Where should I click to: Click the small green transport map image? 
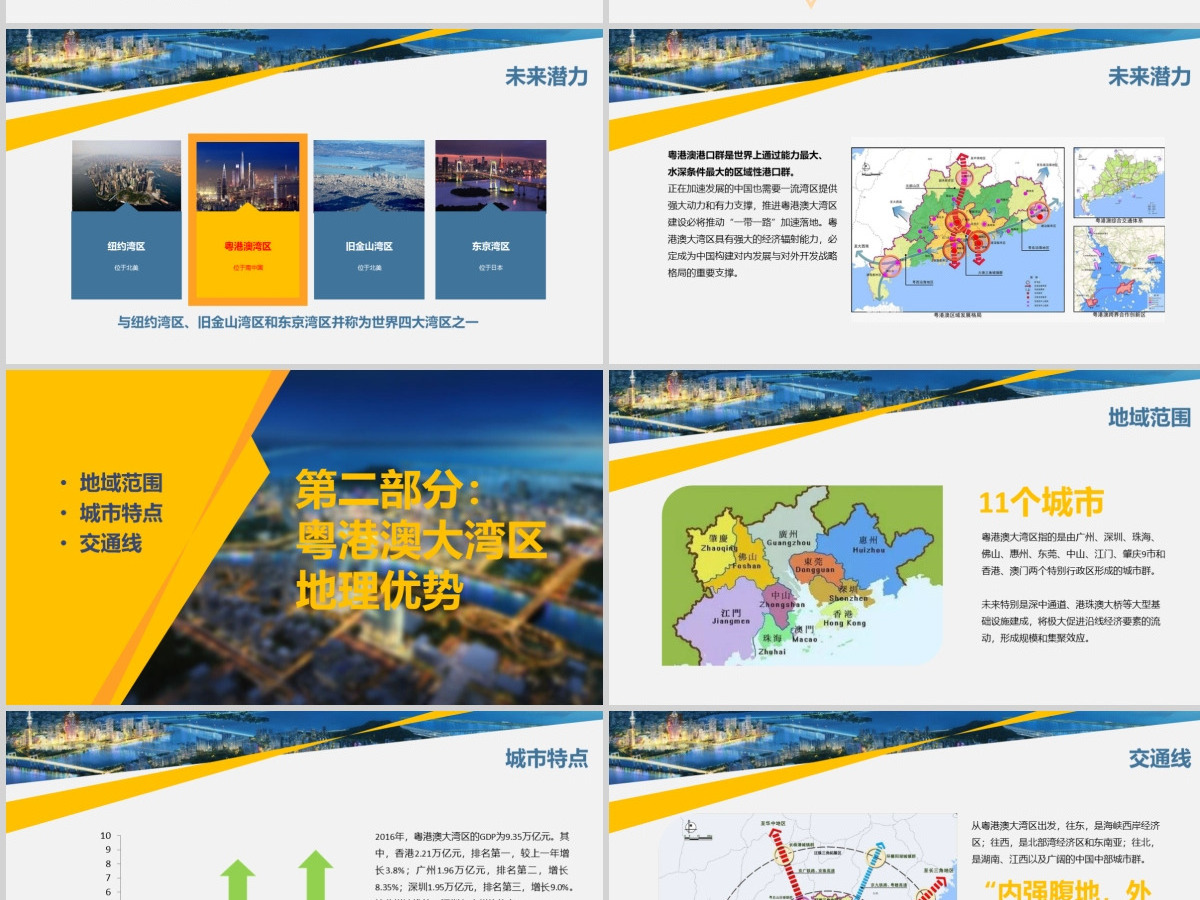pos(1118,184)
